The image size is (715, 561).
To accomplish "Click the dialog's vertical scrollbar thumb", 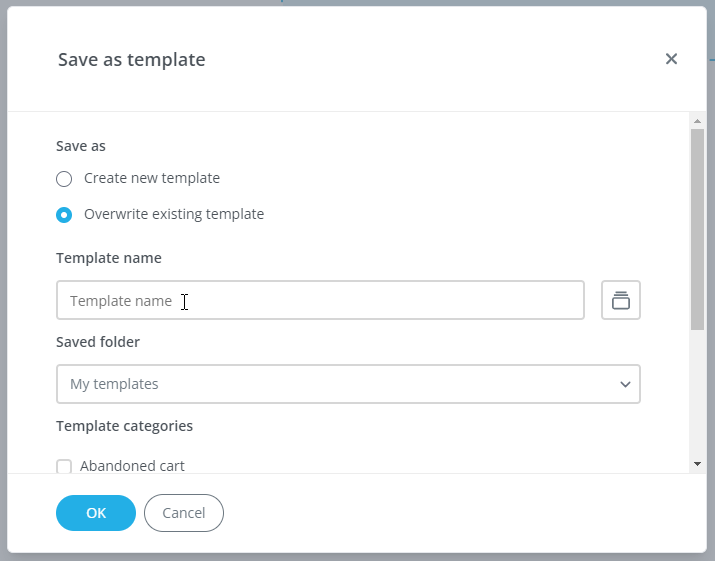I will click(697, 230).
